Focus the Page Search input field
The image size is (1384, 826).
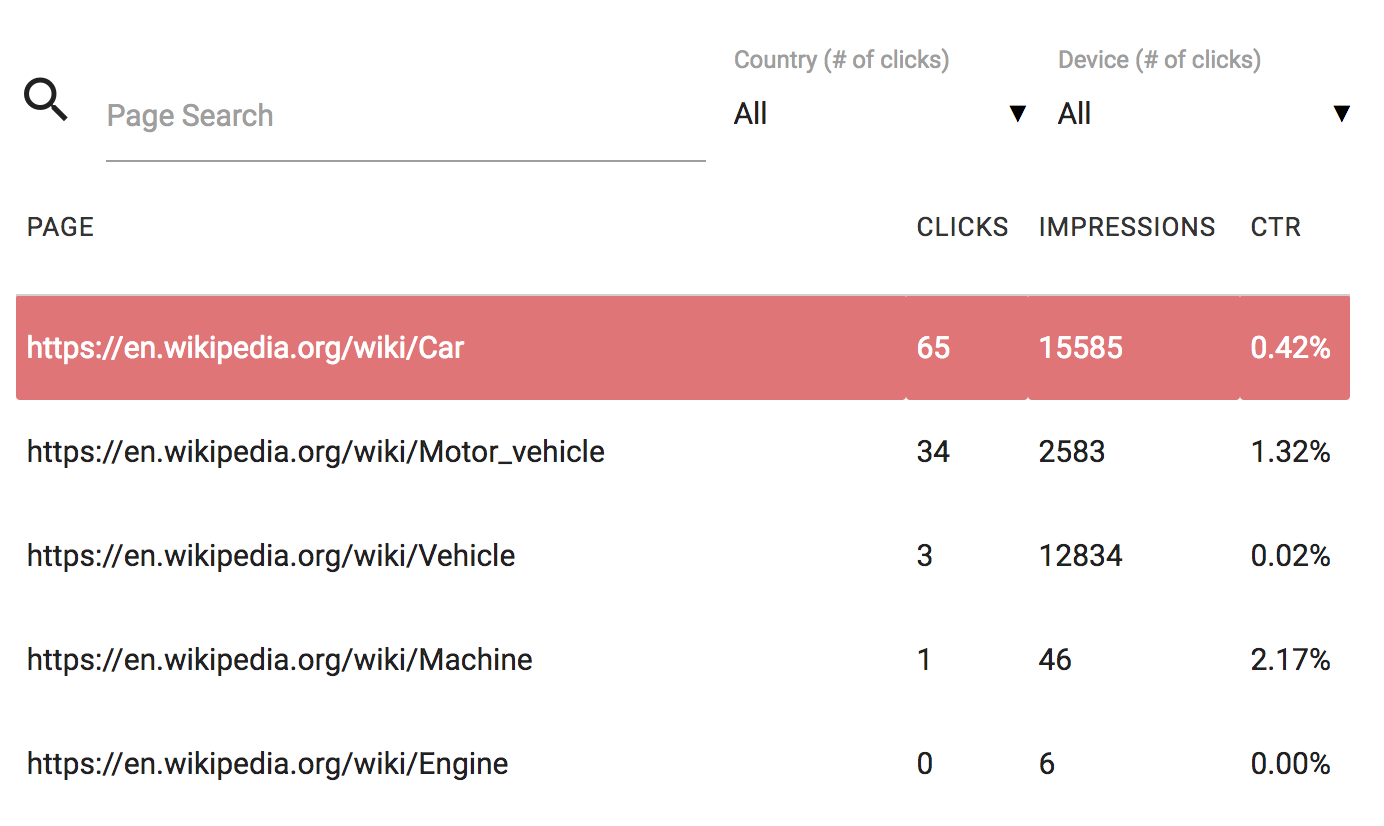click(405, 116)
